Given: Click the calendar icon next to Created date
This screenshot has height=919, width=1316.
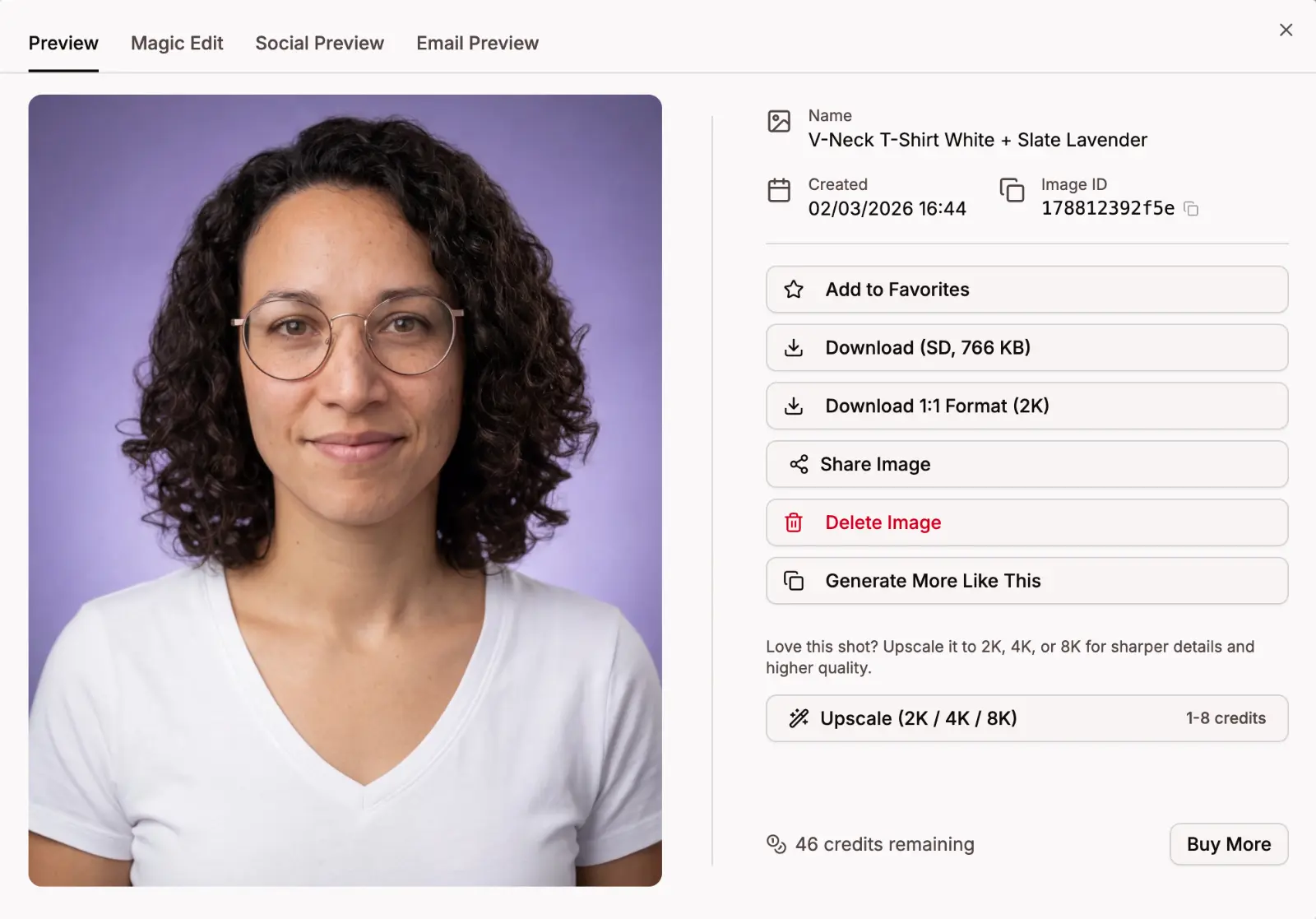Looking at the screenshot, I should [x=778, y=190].
